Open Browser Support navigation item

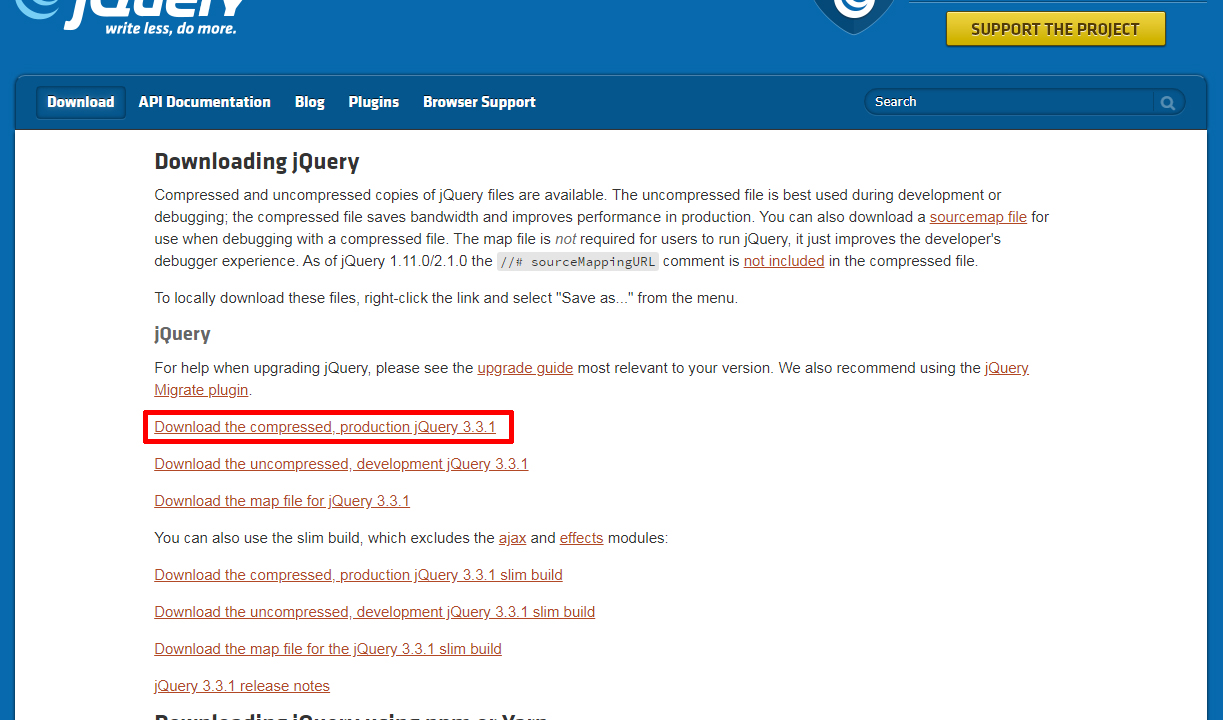tap(479, 102)
